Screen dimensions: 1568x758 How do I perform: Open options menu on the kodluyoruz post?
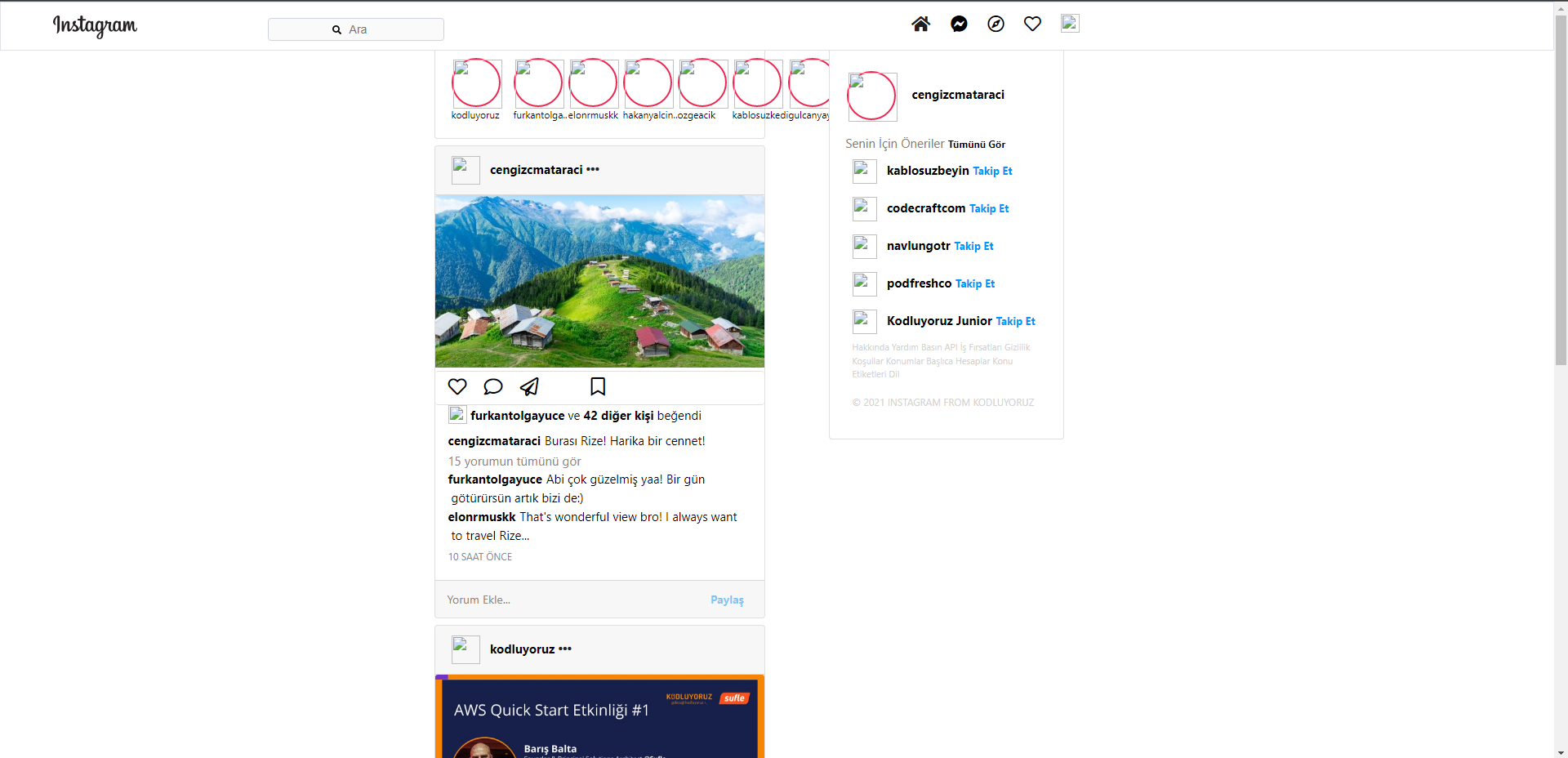pyautogui.click(x=564, y=649)
